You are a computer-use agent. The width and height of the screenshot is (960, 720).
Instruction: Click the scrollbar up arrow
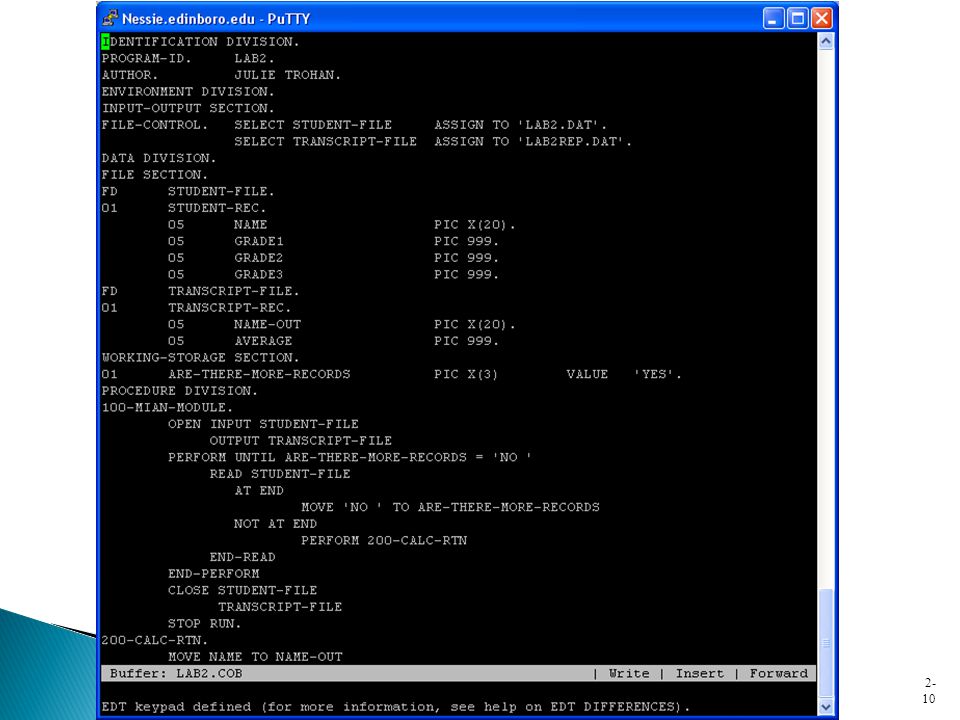[x=825, y=42]
